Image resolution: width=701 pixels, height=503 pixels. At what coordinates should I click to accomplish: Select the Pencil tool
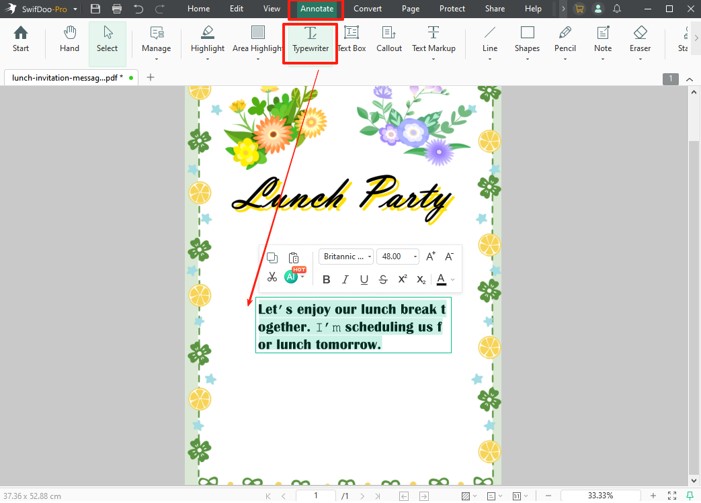click(565, 40)
